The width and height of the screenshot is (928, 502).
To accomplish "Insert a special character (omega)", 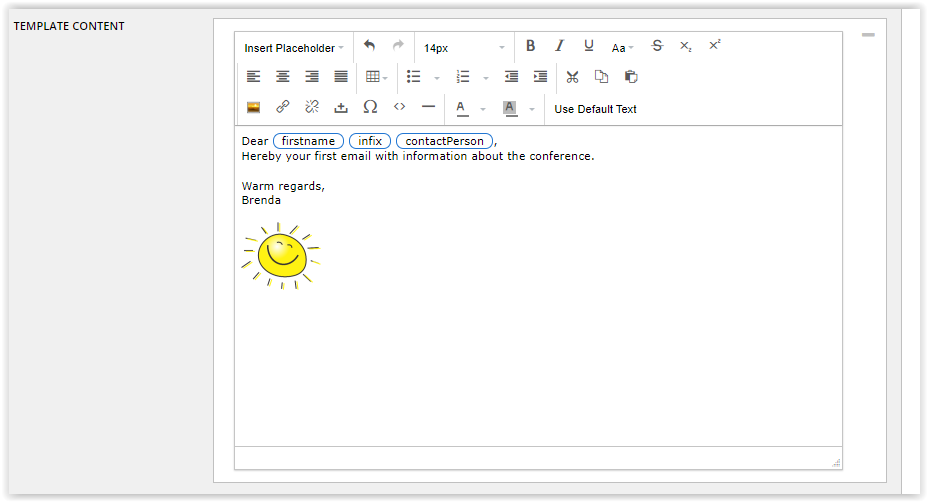I will point(370,107).
